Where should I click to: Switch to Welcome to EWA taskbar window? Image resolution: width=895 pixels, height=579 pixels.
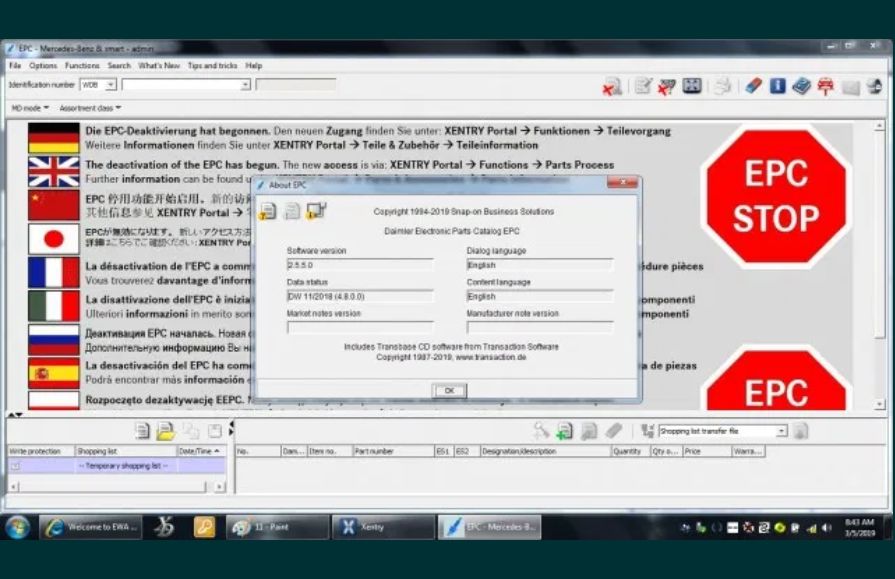pyautogui.click(x=91, y=526)
